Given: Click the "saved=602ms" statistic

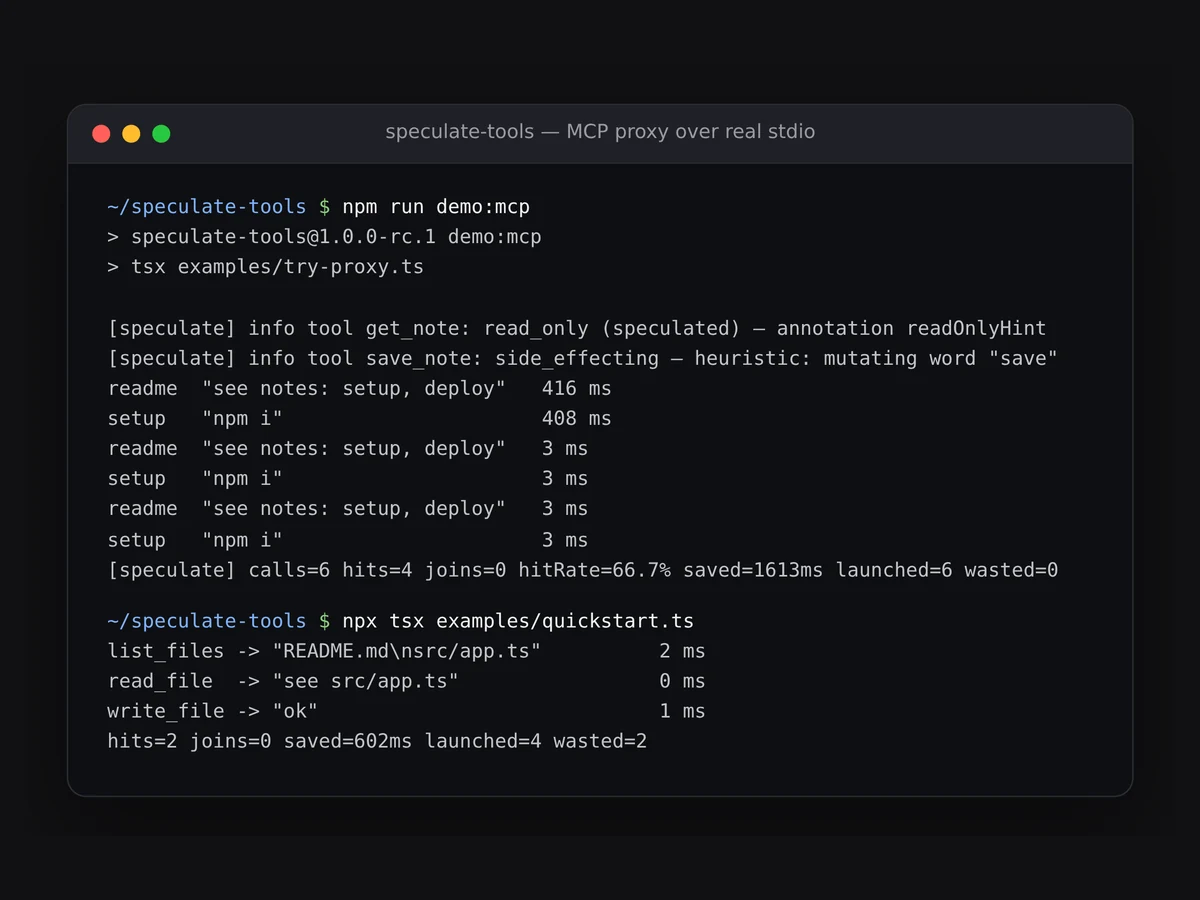Looking at the screenshot, I should coord(348,741).
